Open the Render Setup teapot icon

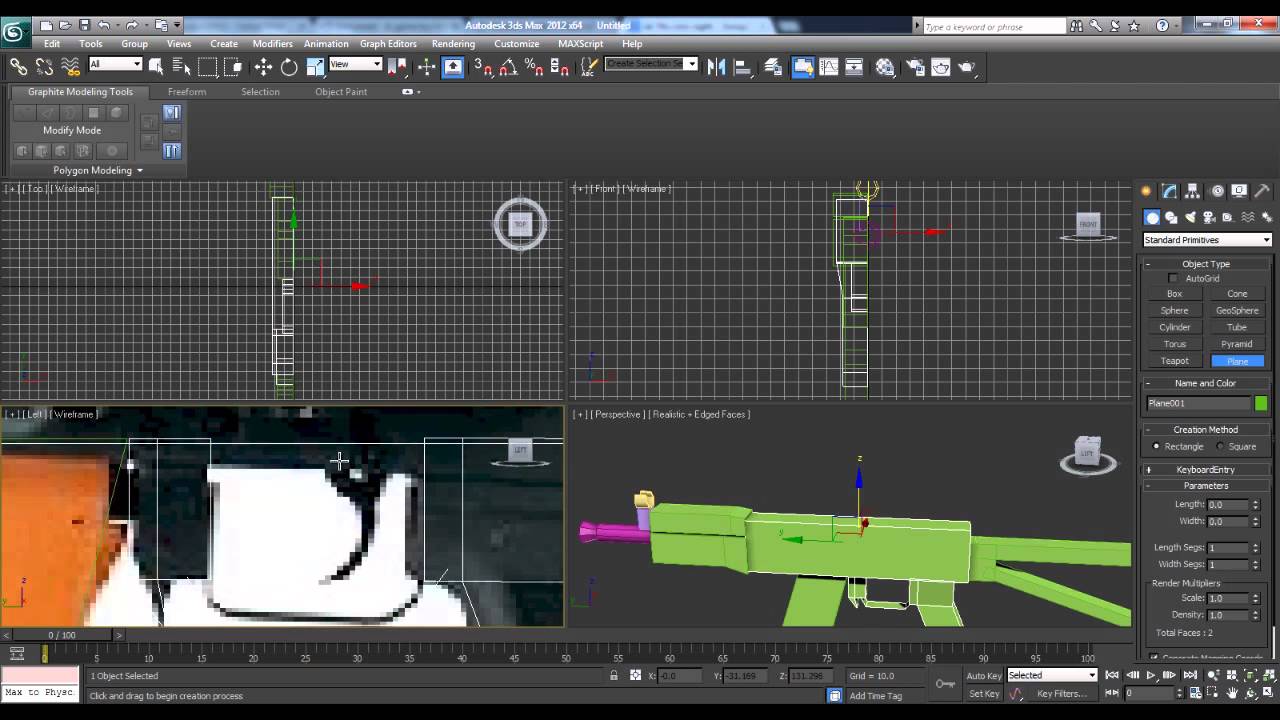click(915, 67)
